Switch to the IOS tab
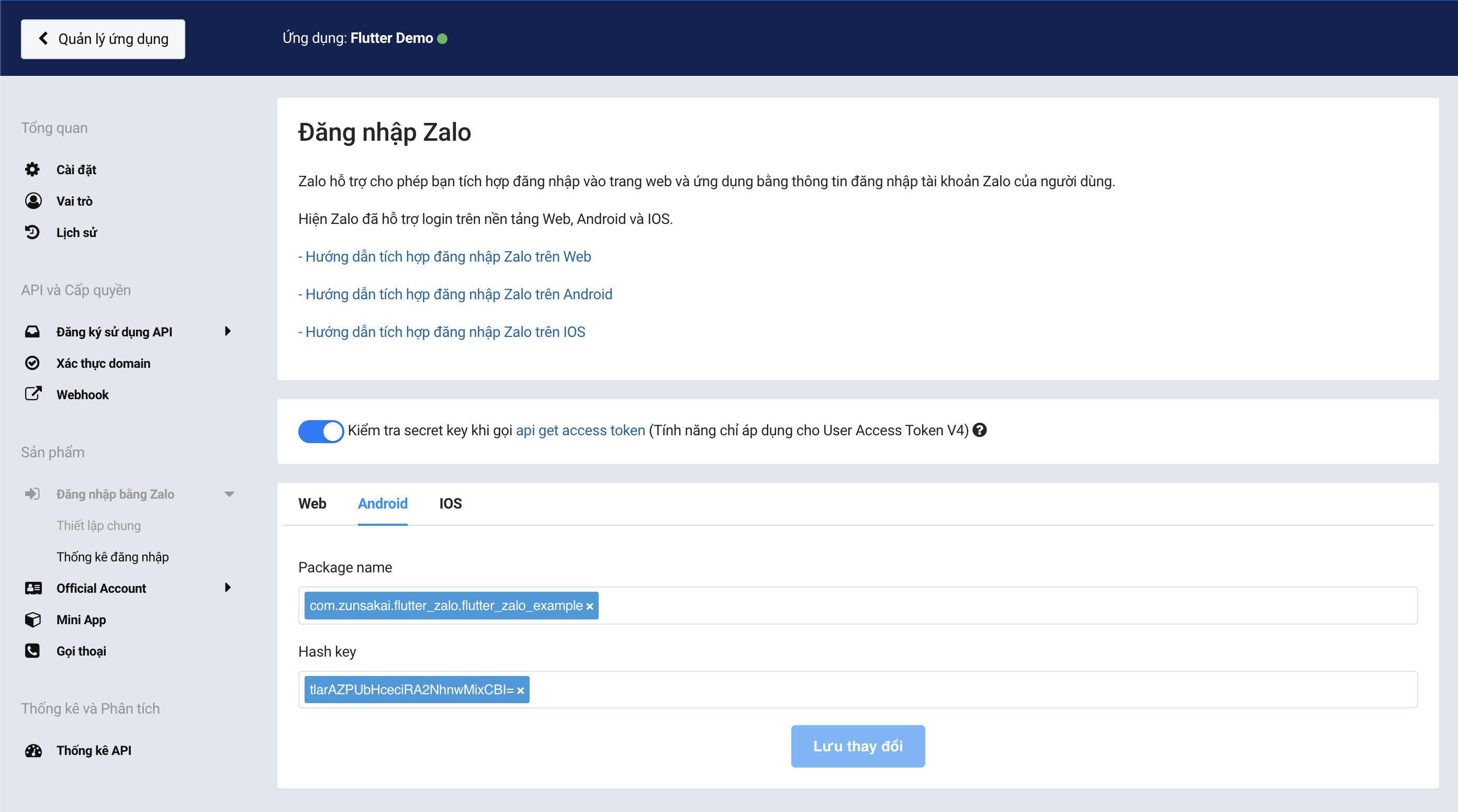1458x812 pixels. (450, 503)
